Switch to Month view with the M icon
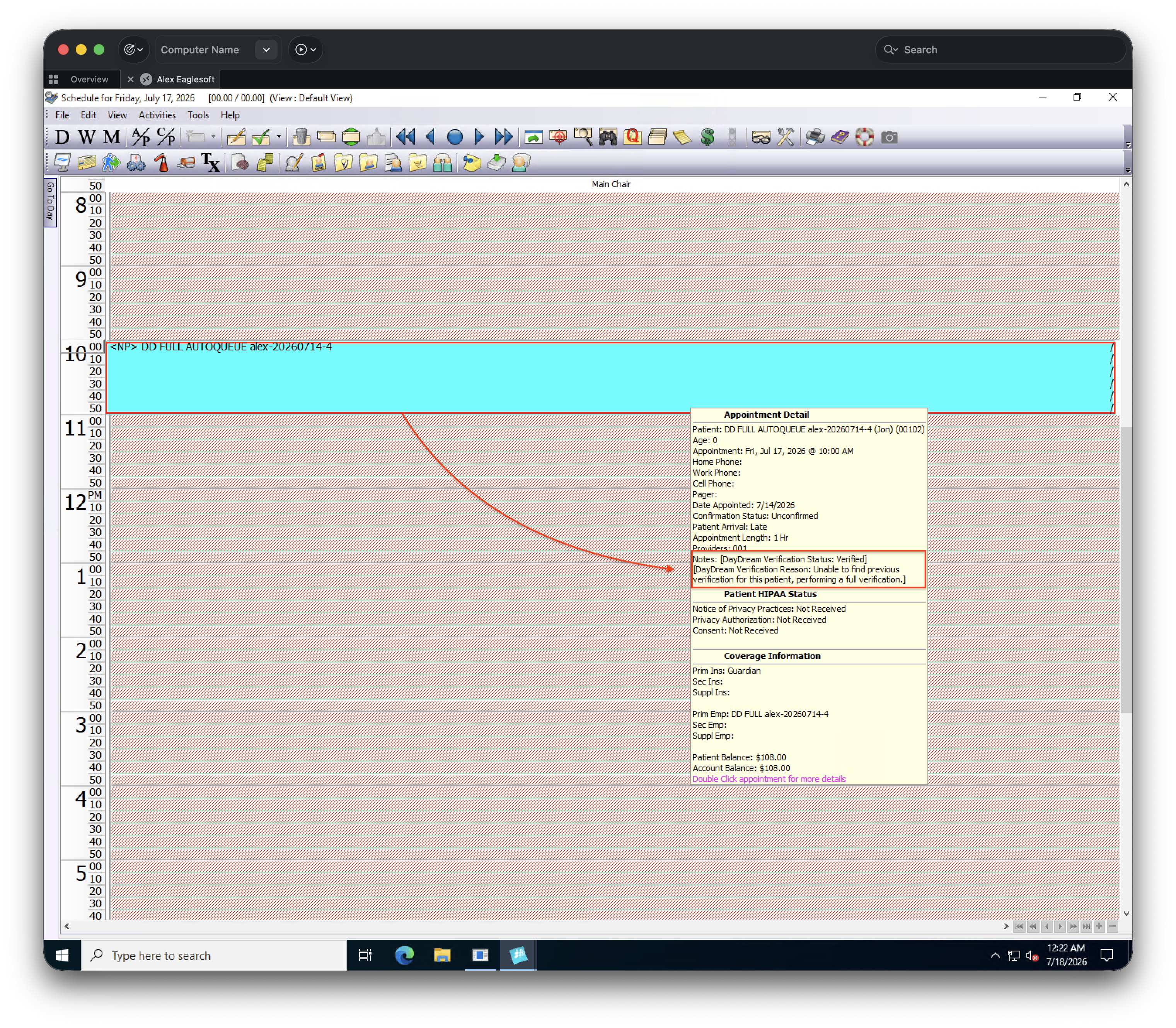 pos(112,137)
